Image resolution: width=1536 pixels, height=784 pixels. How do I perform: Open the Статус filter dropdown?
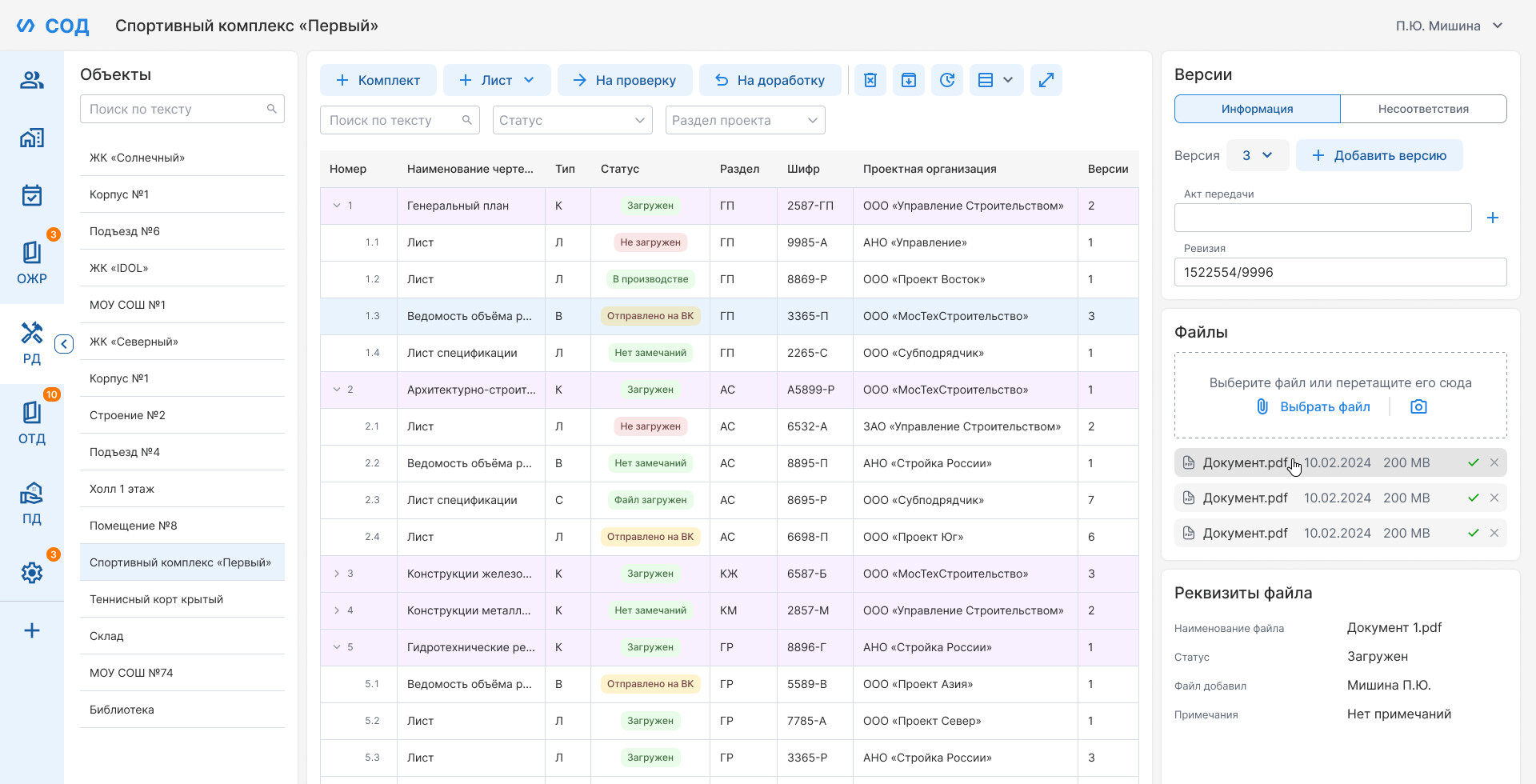point(573,120)
